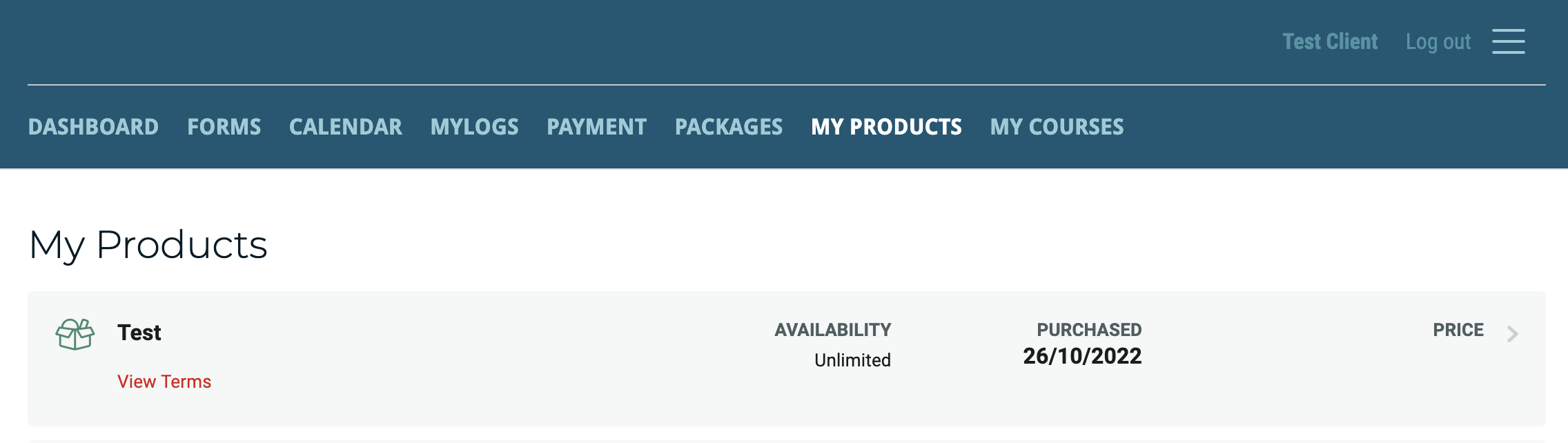Open the Forms tab
The height and width of the screenshot is (443, 1568).
[x=224, y=127]
